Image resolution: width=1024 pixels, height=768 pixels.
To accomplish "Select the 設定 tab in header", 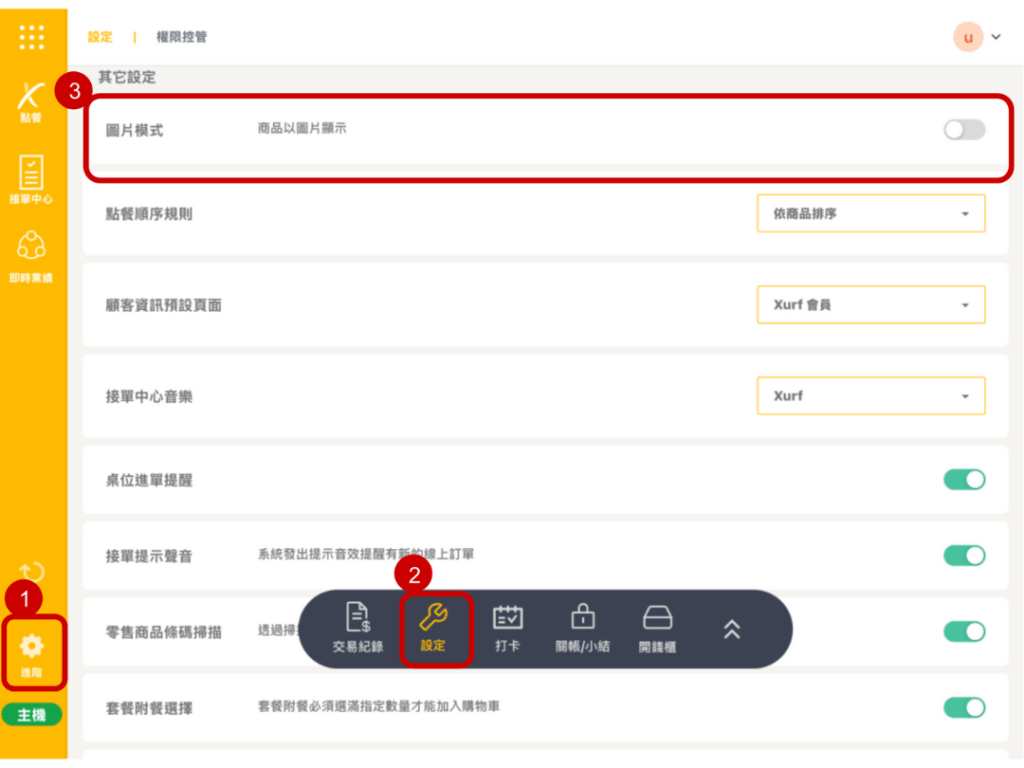I will click(100, 37).
